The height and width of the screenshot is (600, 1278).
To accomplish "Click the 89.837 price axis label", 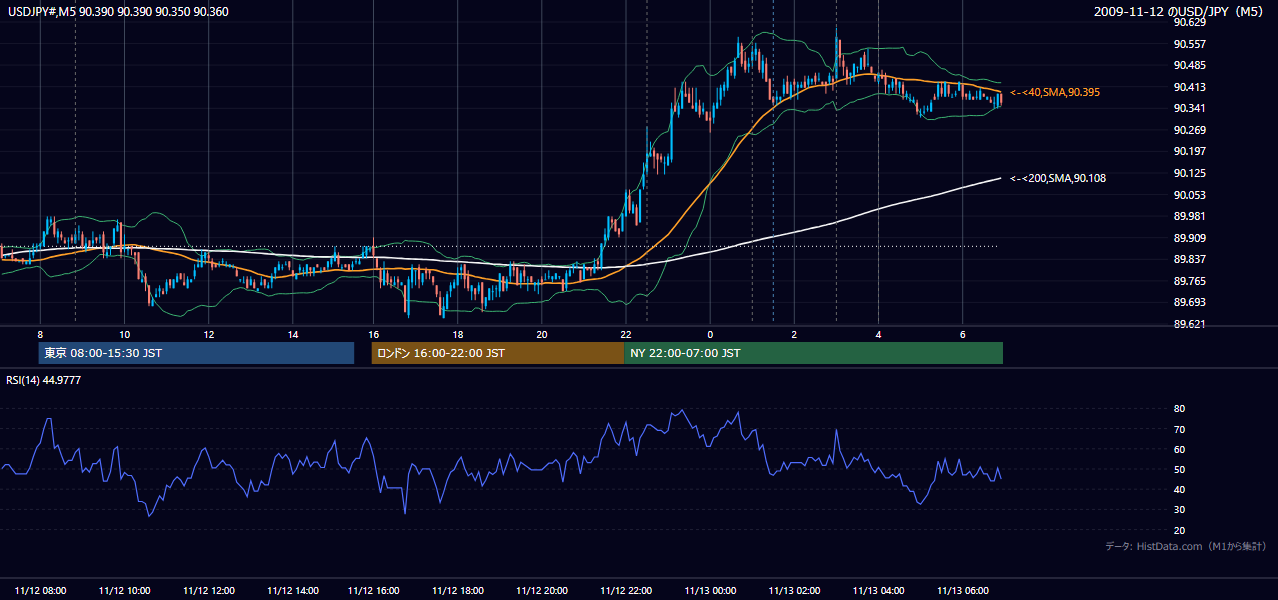I will click(1189, 259).
